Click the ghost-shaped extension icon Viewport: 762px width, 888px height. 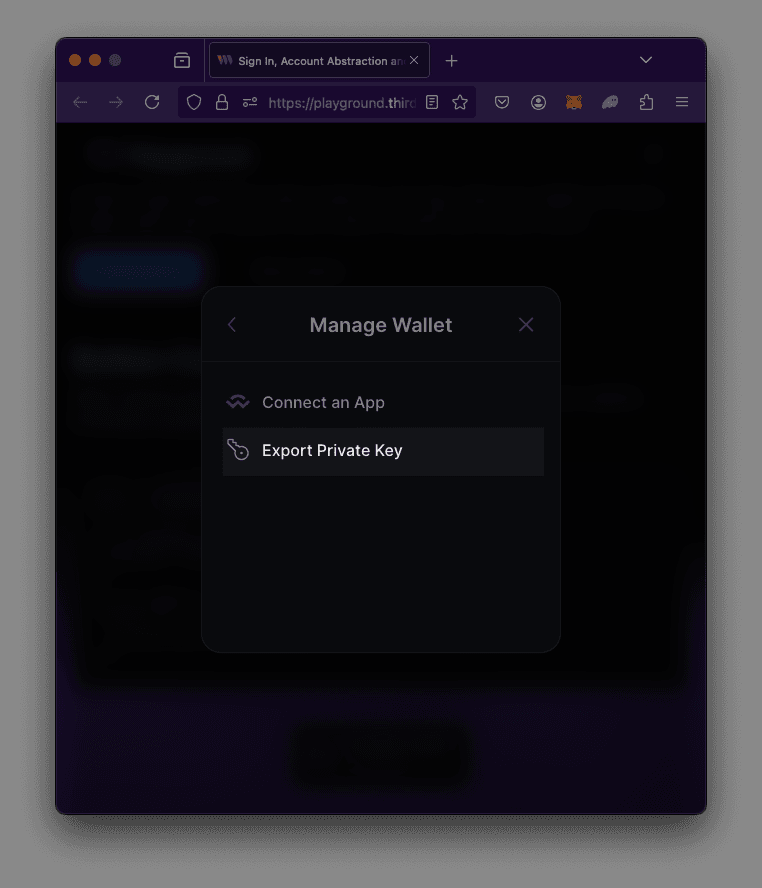point(610,102)
